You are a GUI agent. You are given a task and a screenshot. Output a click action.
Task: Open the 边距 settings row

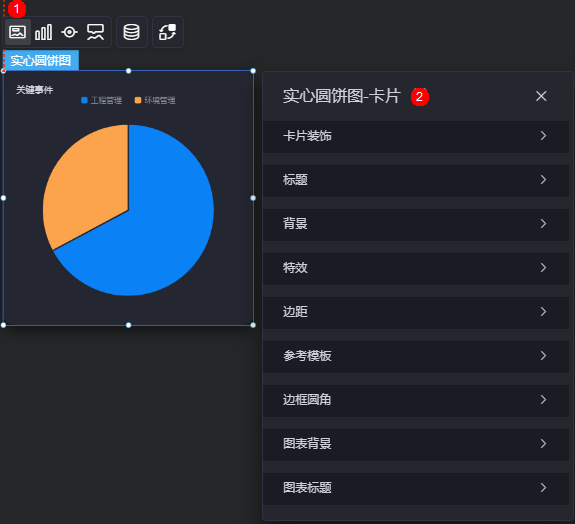pos(416,312)
